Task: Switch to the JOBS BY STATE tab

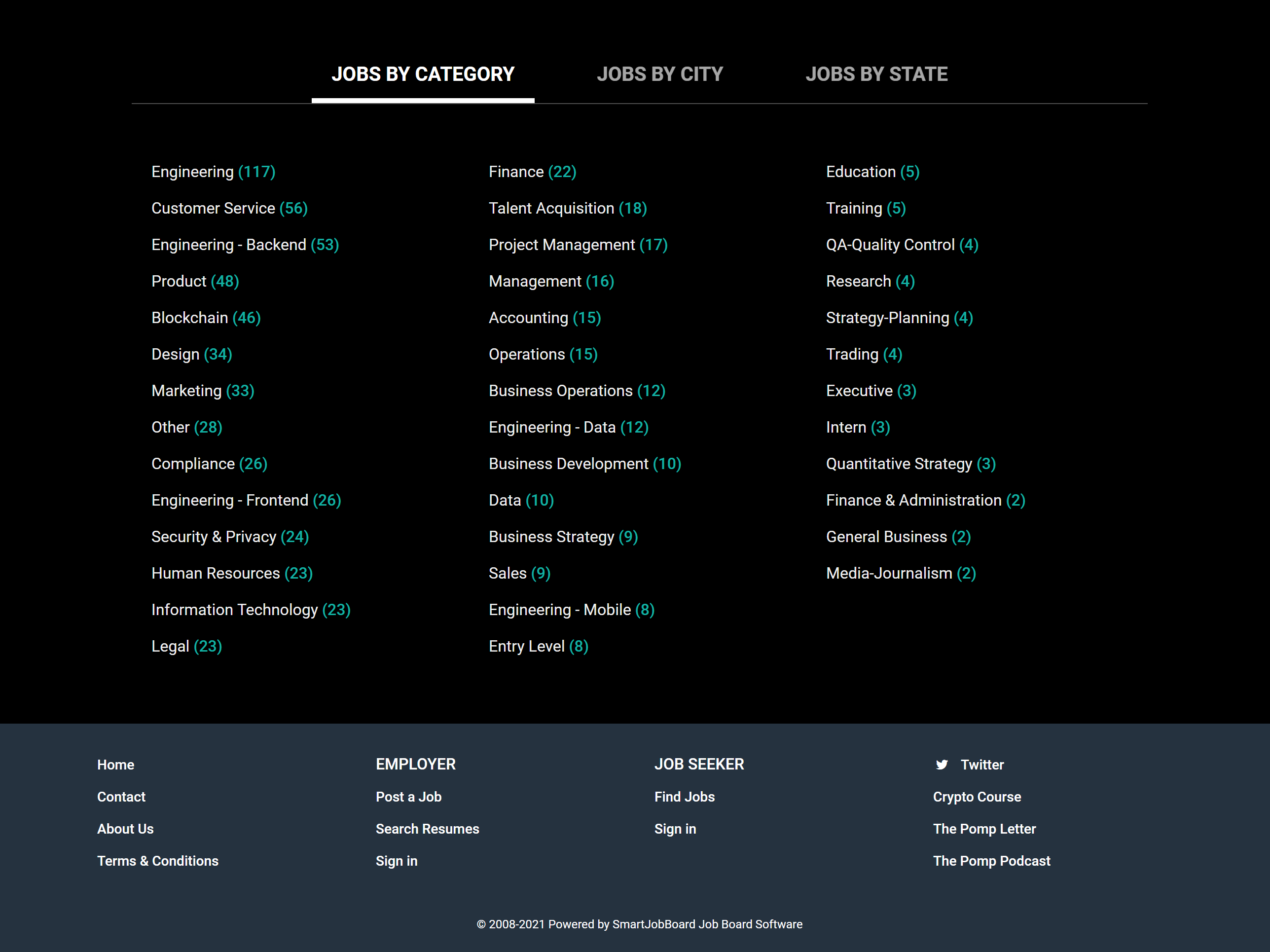Action: tap(877, 73)
